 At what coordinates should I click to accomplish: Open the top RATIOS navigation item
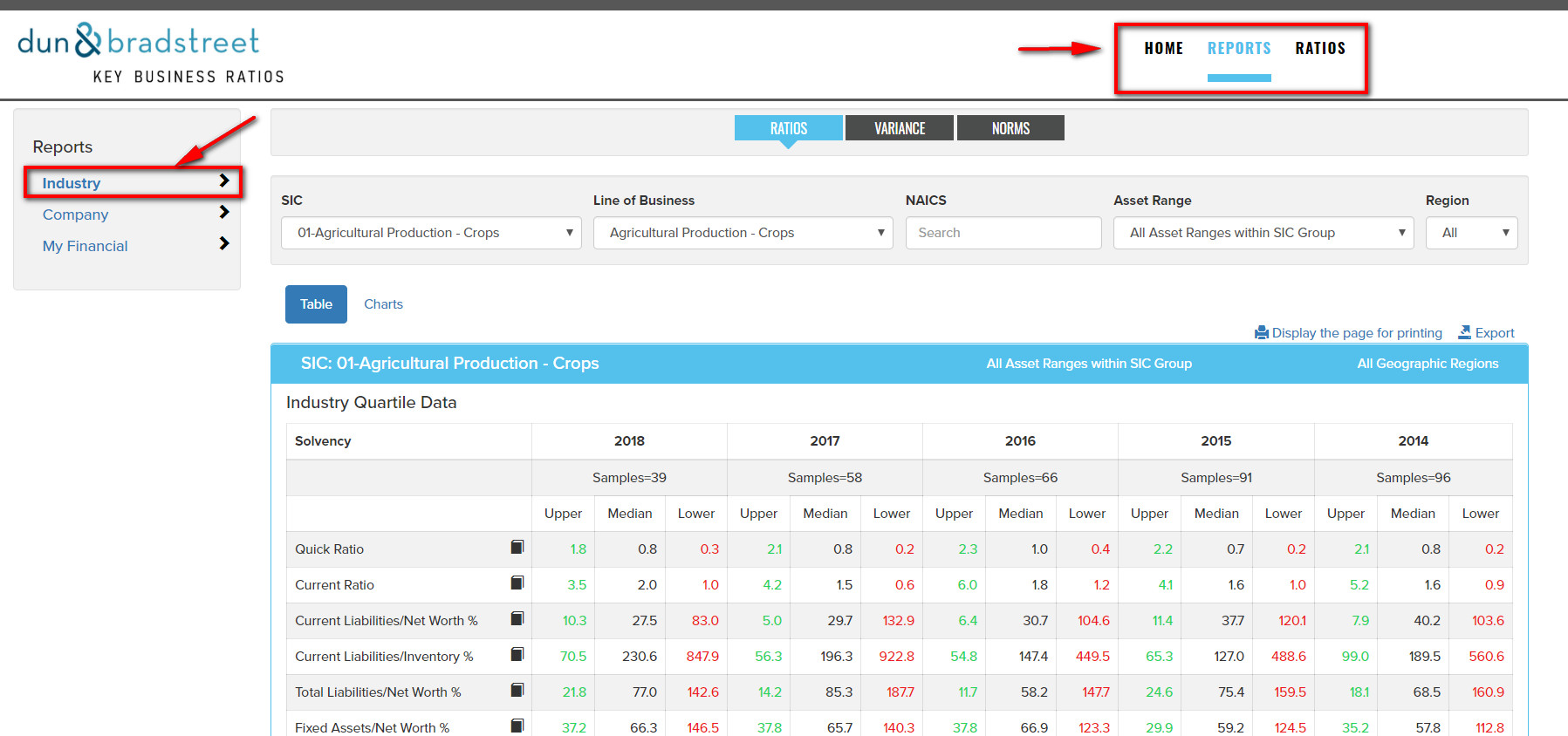(x=1320, y=49)
